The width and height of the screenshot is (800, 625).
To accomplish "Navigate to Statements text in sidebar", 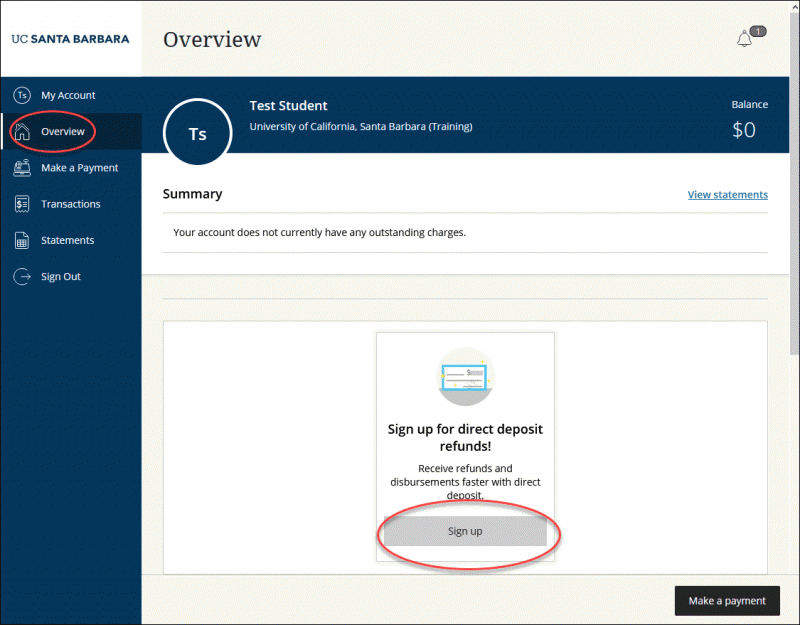I will 67,240.
